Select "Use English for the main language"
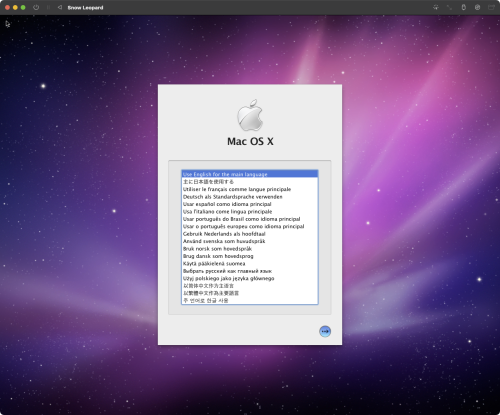Viewport: 500px width, 415px height. (x=250, y=174)
